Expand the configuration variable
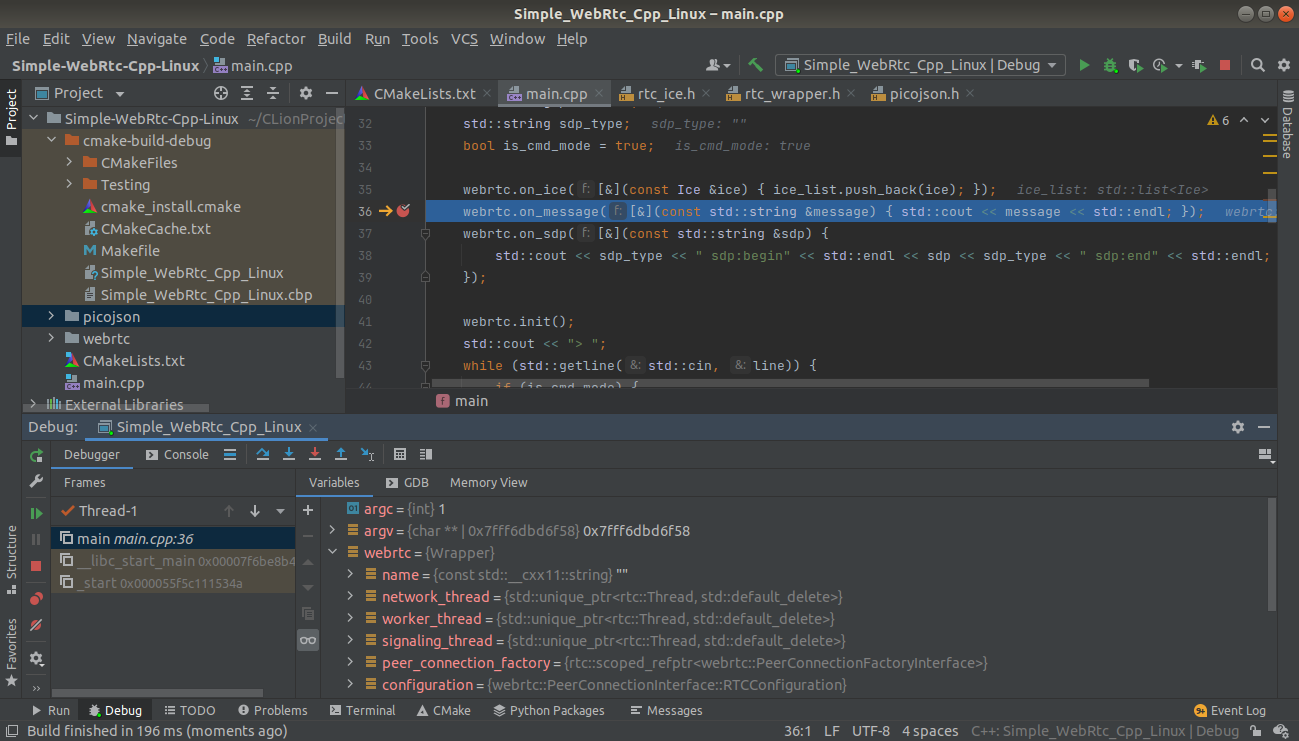 350,685
